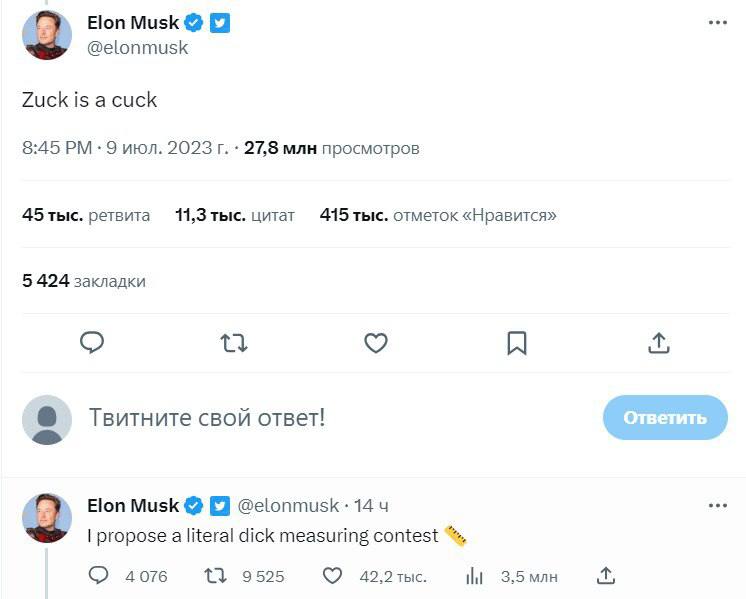
Task: Click the blue verified badge in main tweet header
Action: point(195,23)
